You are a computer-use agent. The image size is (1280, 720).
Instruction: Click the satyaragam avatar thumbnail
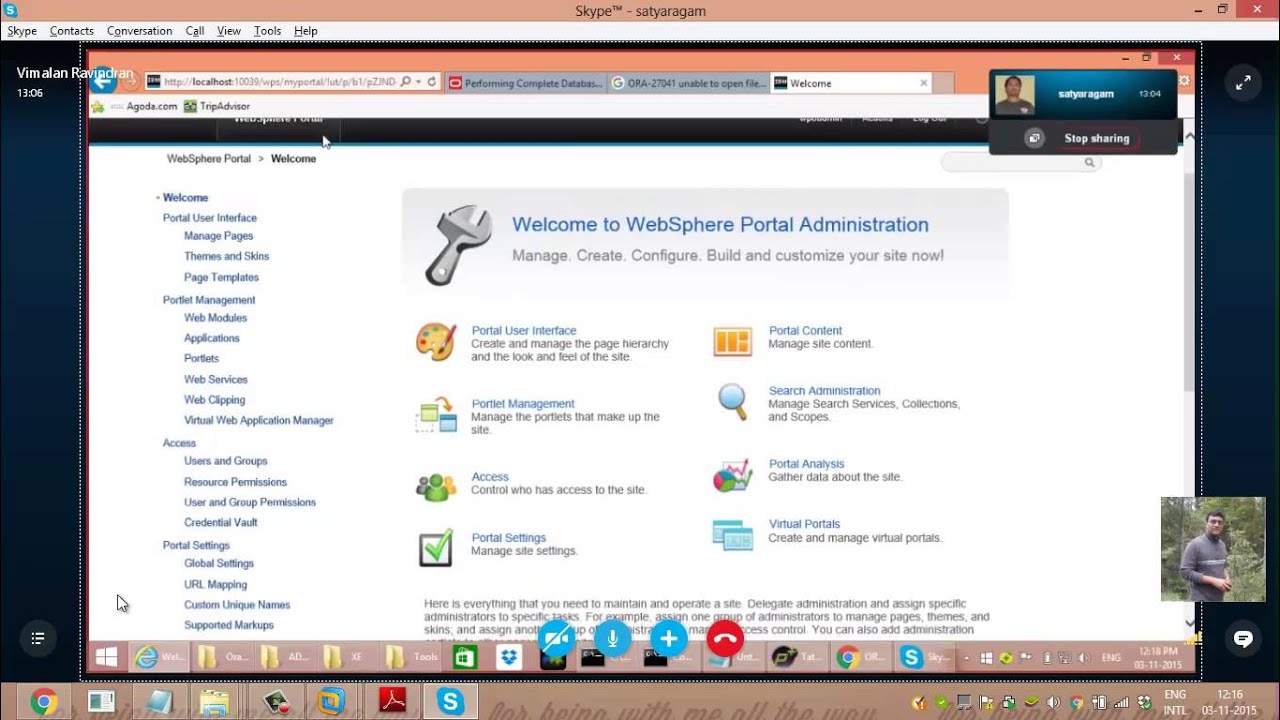[1014, 95]
